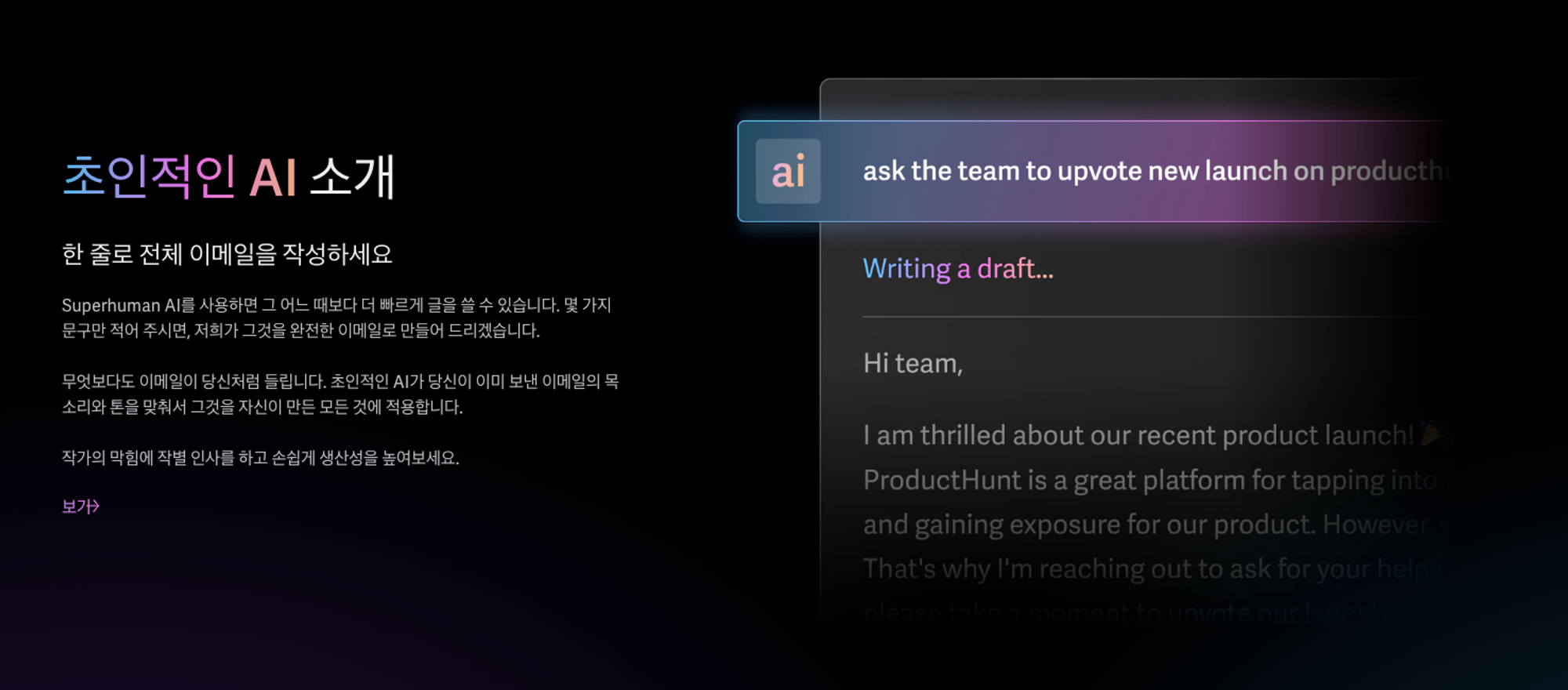Click the sentence "작가의 막힘에 작별 인사를 하고"
The image size is (1568, 690).
tap(260, 458)
